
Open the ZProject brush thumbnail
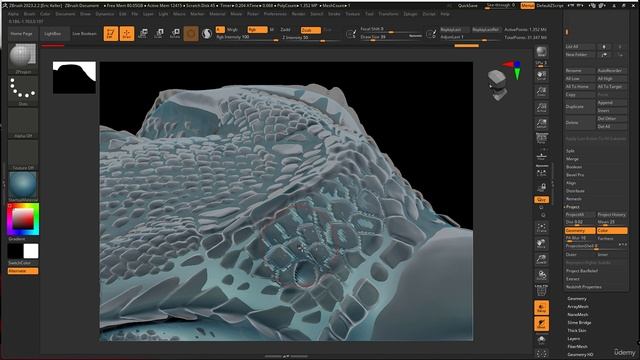[23, 58]
